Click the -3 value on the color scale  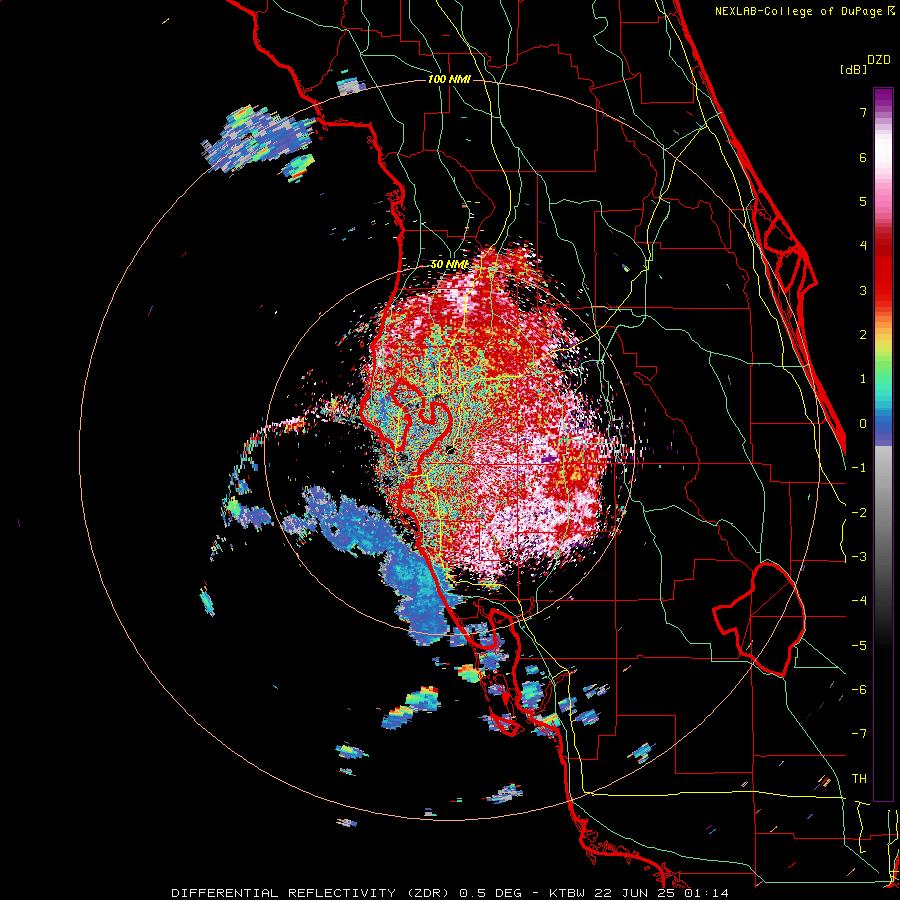pyautogui.click(x=859, y=556)
